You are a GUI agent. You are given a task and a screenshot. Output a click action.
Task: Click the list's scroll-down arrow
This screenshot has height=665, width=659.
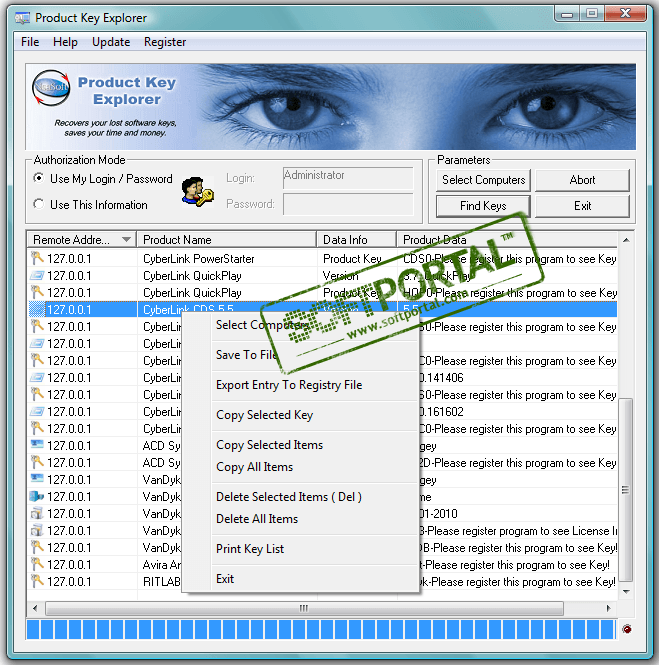(626, 591)
